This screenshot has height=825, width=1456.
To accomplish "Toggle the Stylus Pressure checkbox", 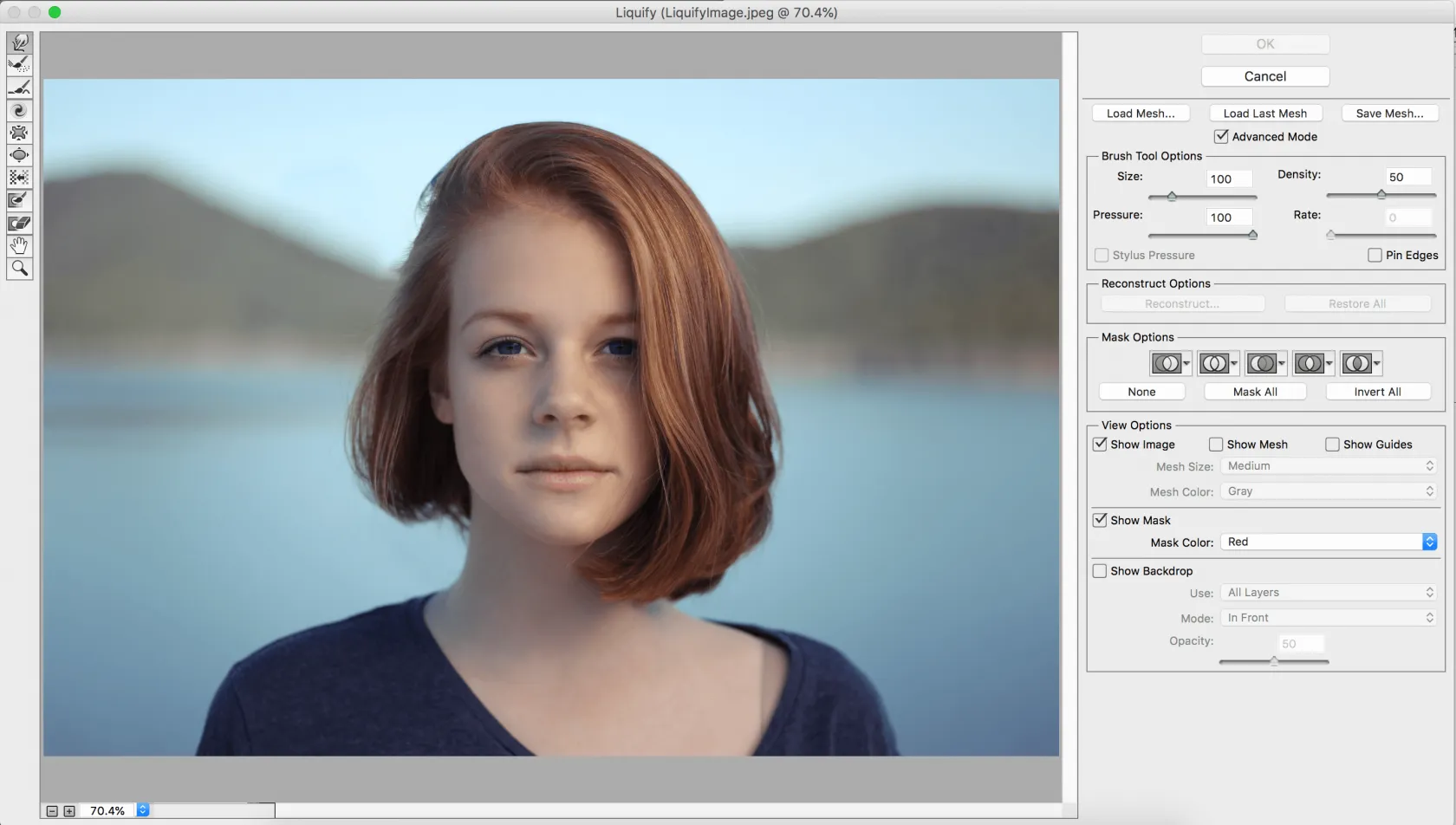I will (1102, 255).
